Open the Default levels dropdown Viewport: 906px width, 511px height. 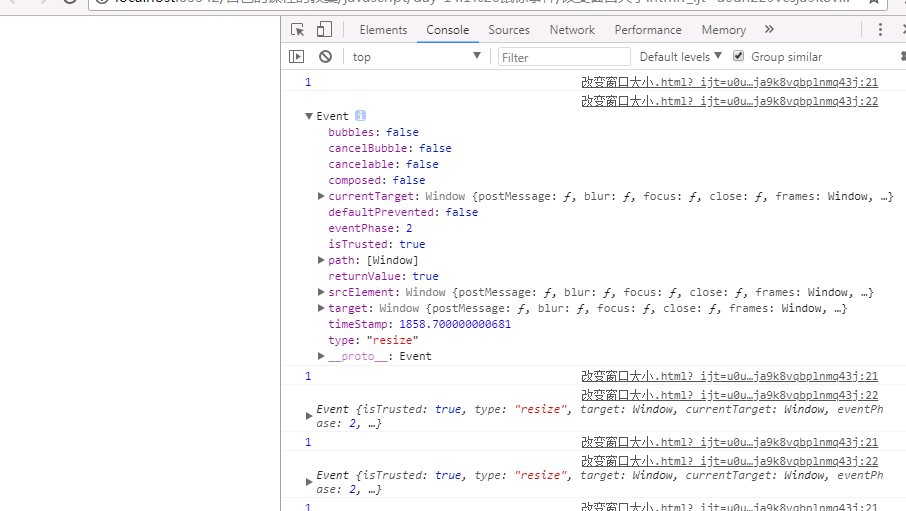680,57
